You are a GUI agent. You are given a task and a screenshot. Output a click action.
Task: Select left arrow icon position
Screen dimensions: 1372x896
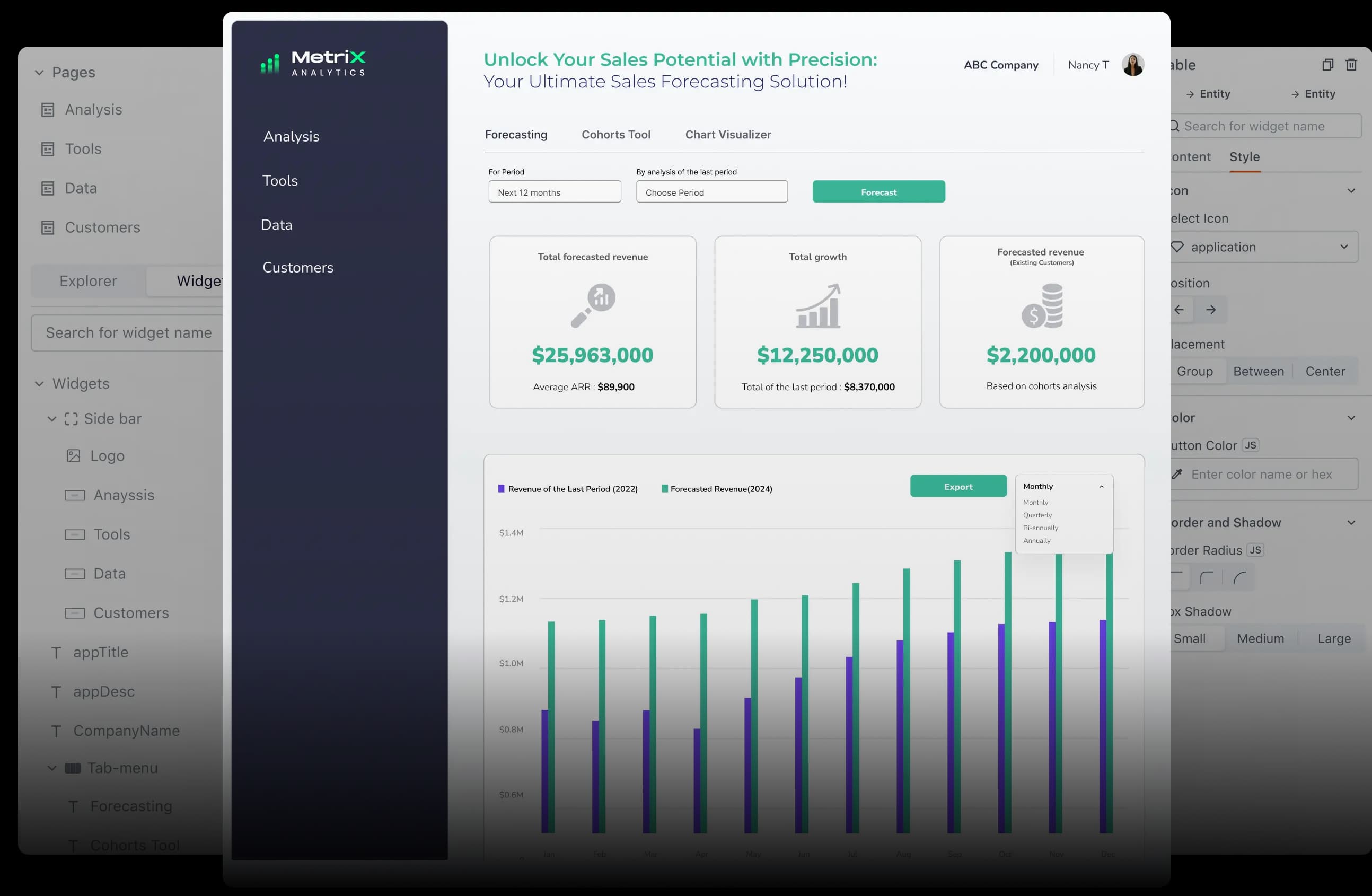1180,310
